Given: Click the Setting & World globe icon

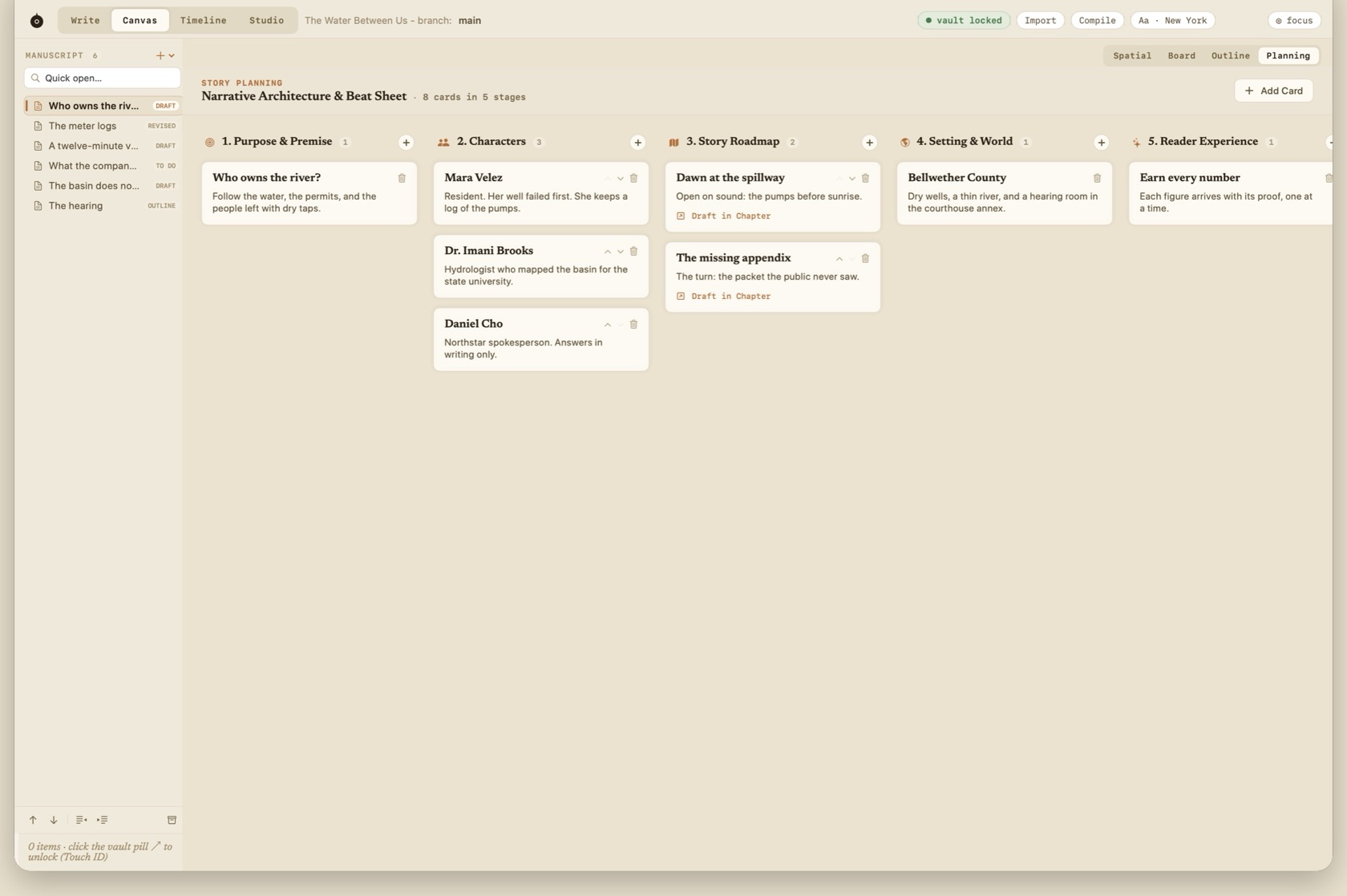Looking at the screenshot, I should [905, 143].
